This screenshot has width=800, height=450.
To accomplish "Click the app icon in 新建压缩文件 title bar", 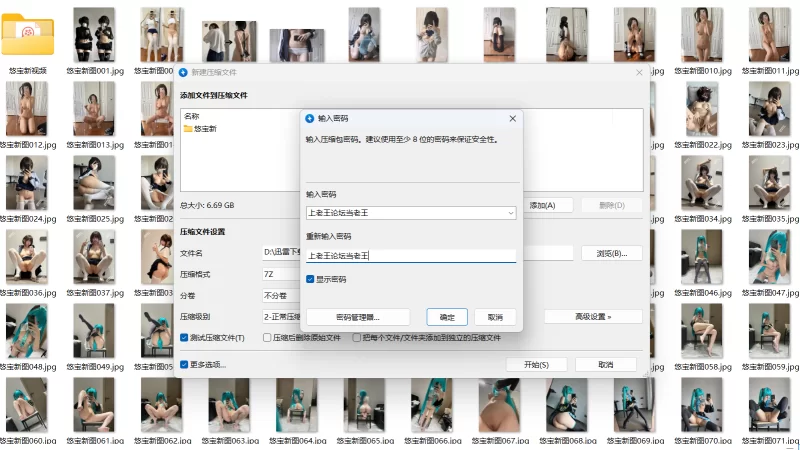I will tap(183, 72).
